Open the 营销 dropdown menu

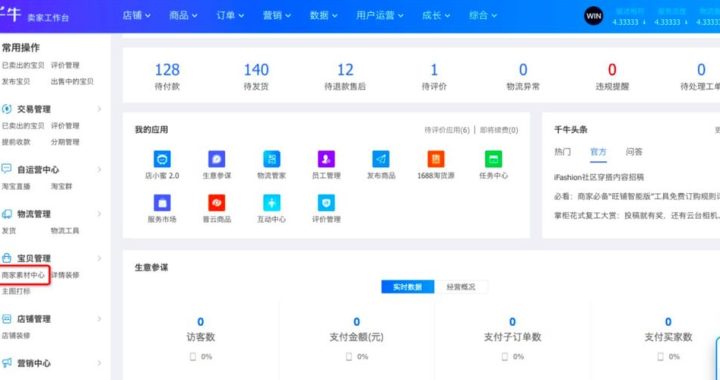coord(277,16)
